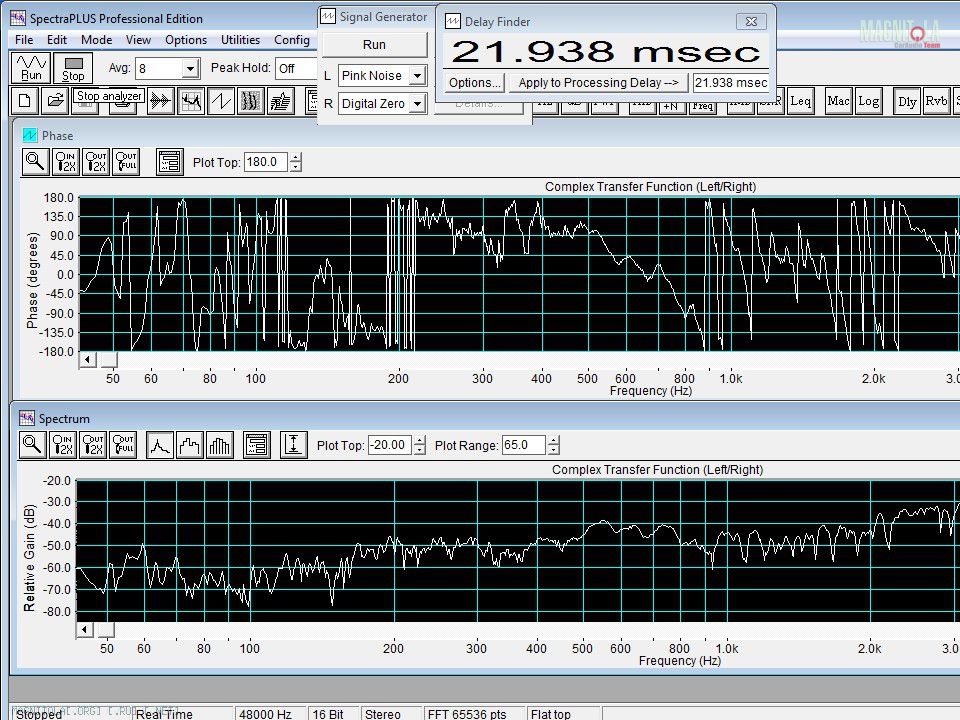Click the processing delay 21.938 msec field
This screenshot has height=720, width=960.
[x=731, y=83]
